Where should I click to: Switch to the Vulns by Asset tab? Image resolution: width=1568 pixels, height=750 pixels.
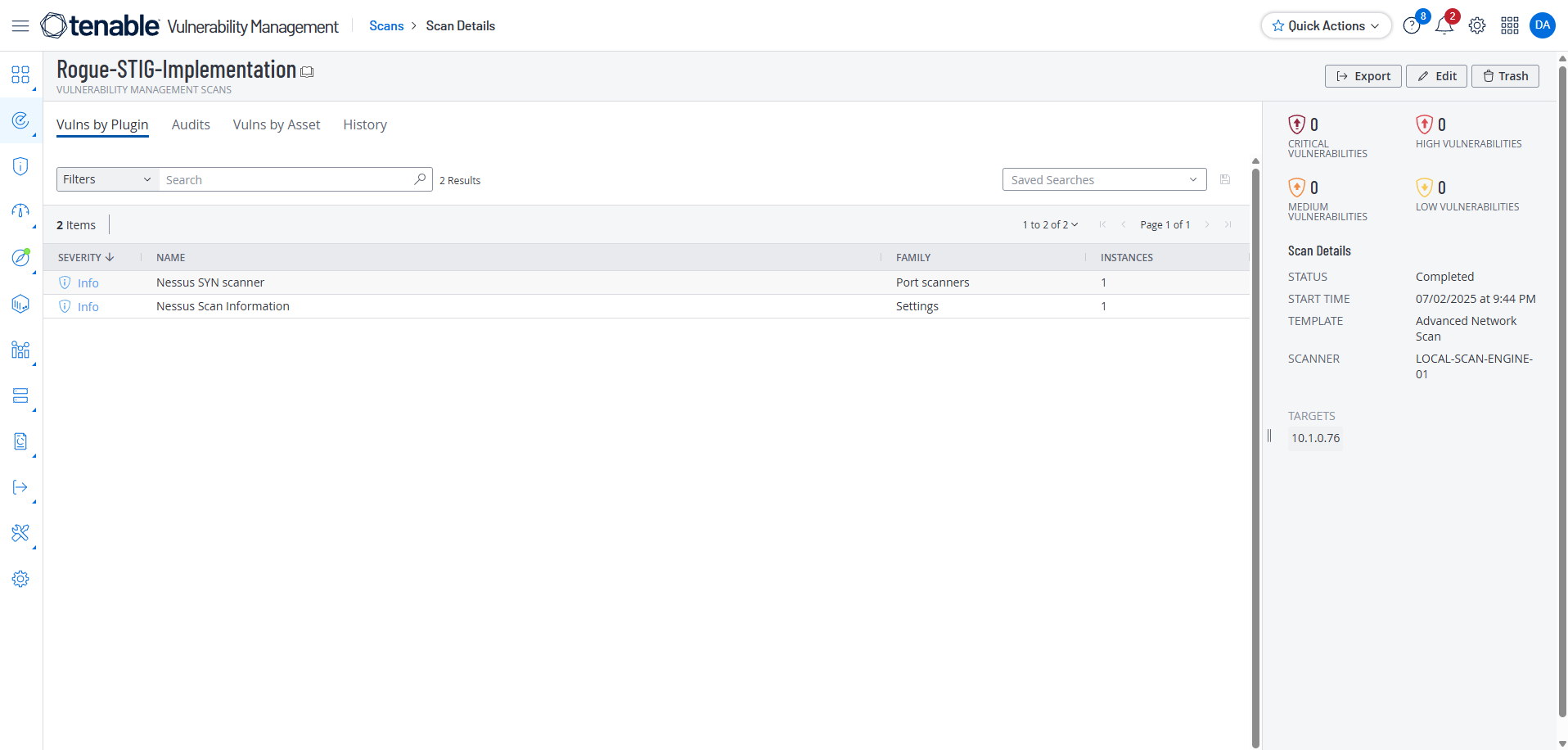coord(277,124)
